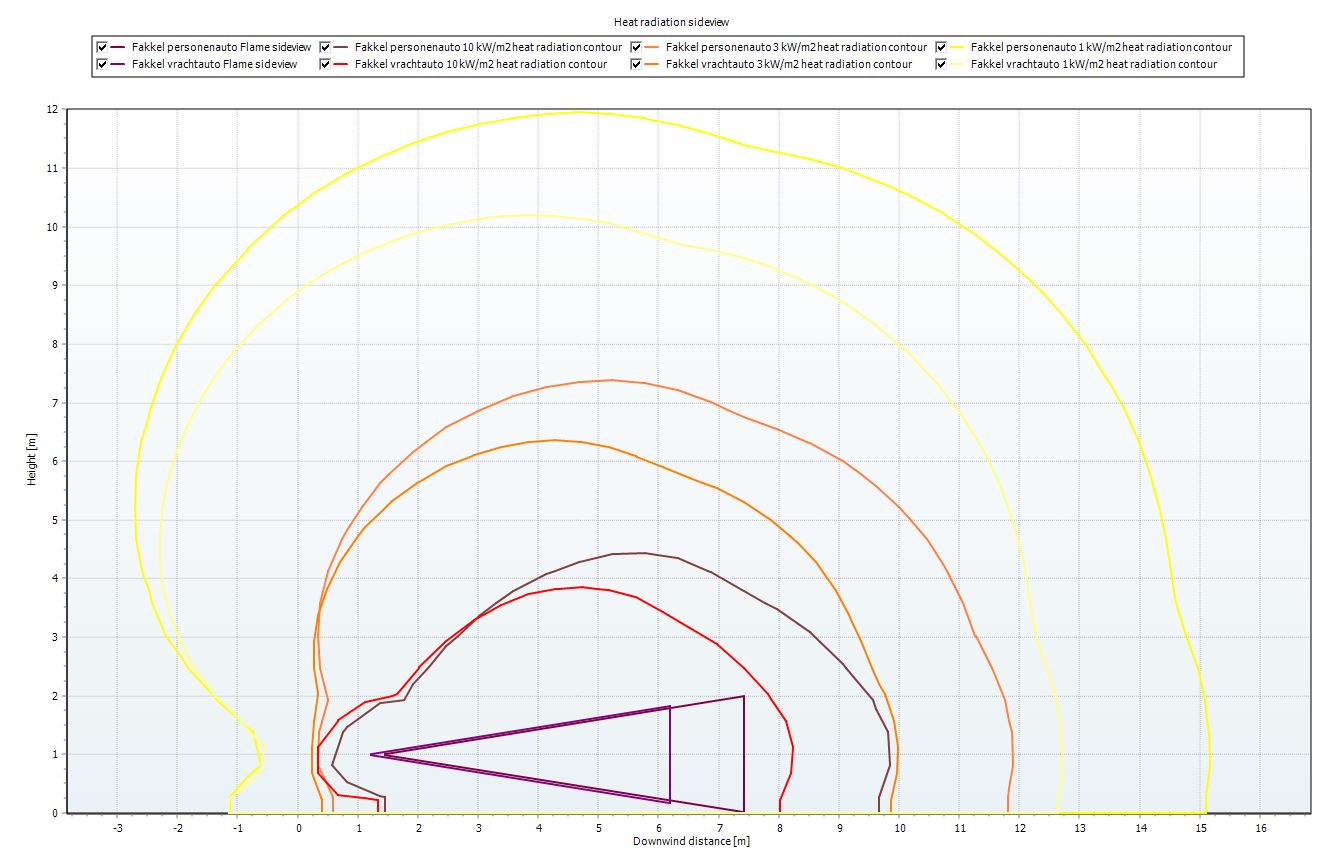
Task: Click the Height [m] axis title
Action: 32,460
